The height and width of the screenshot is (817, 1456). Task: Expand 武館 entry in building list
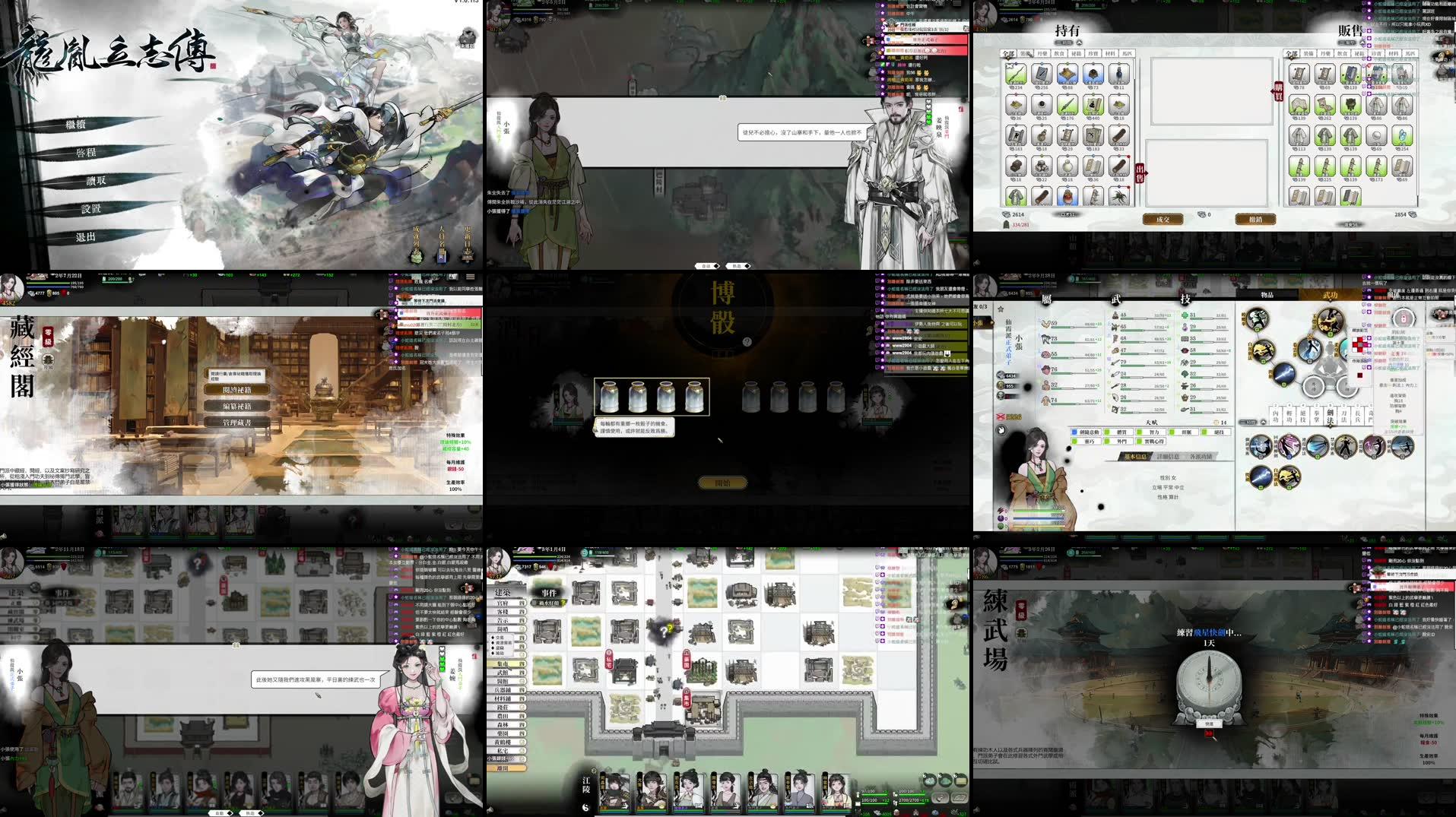point(507,673)
